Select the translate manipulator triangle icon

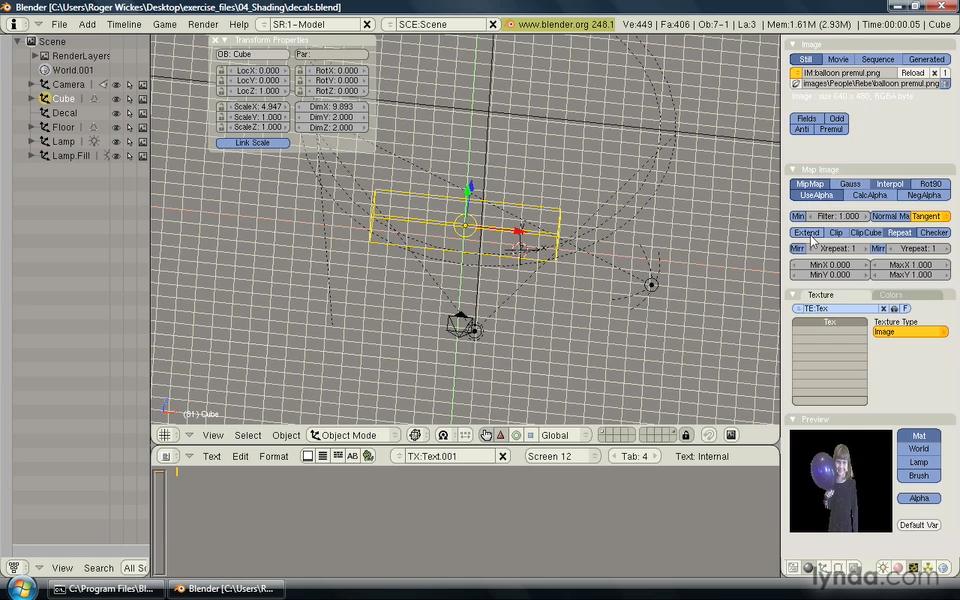coord(501,435)
